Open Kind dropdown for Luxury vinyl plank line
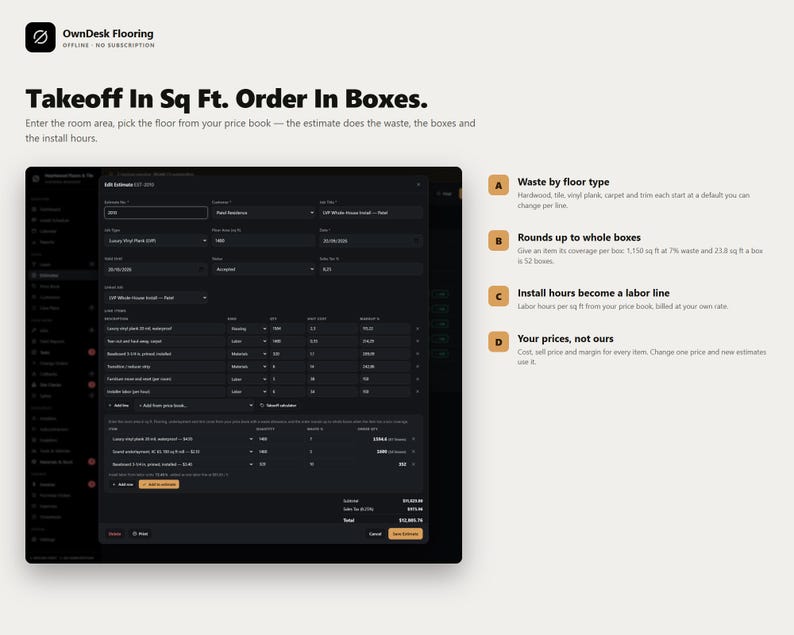The image size is (794, 635). click(x=248, y=329)
